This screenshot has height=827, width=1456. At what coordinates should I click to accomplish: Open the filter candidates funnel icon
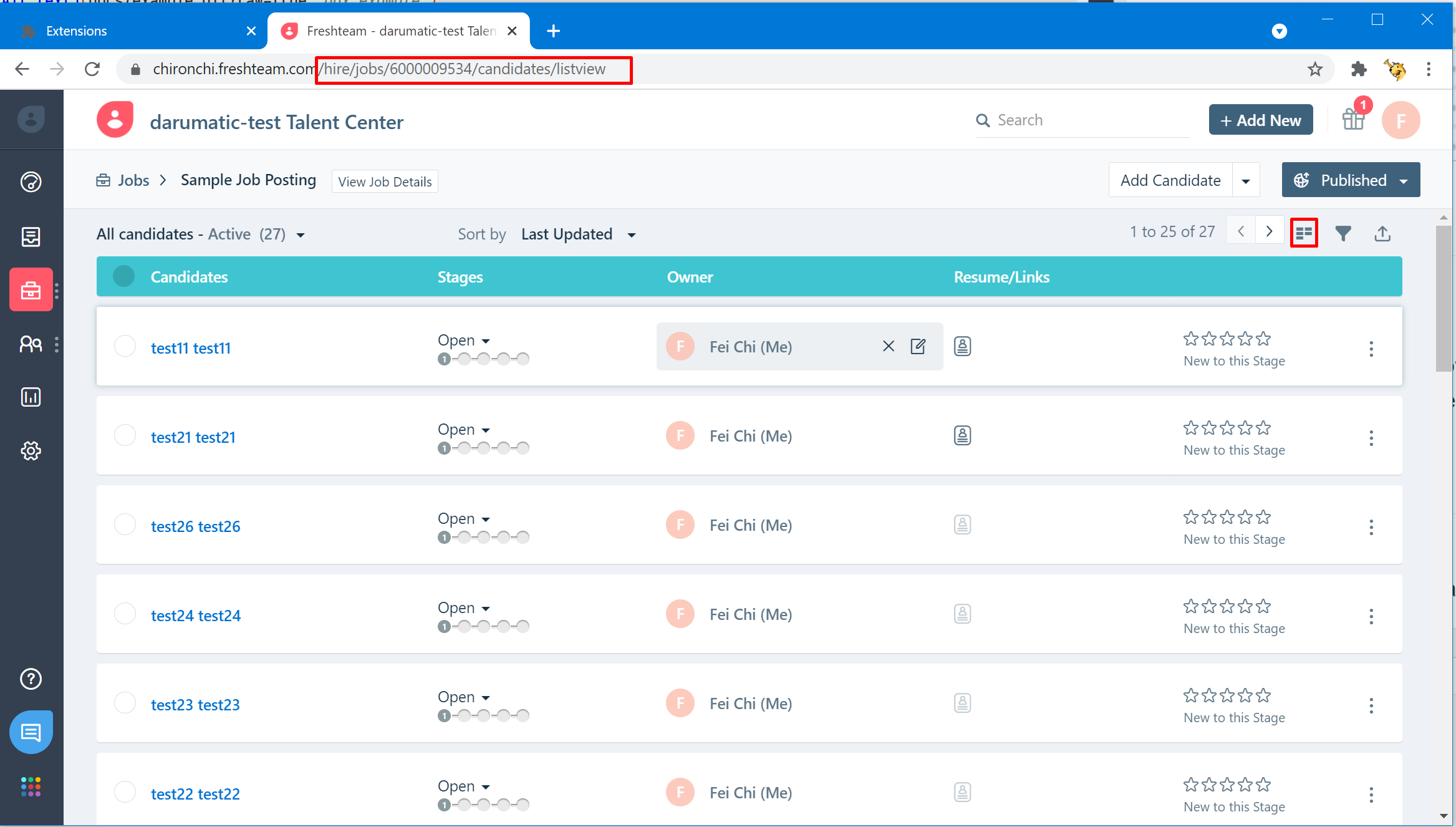click(1343, 233)
